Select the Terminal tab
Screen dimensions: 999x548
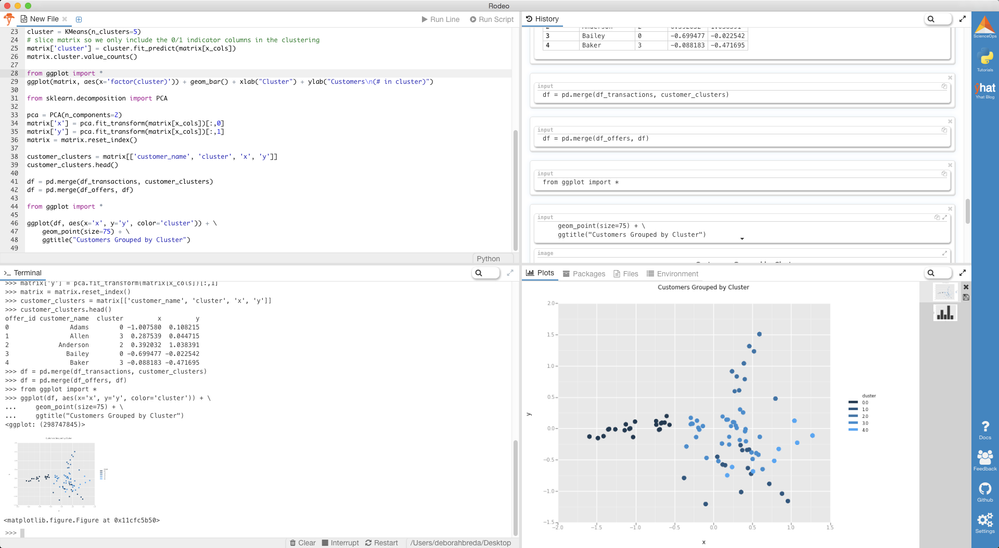point(23,273)
